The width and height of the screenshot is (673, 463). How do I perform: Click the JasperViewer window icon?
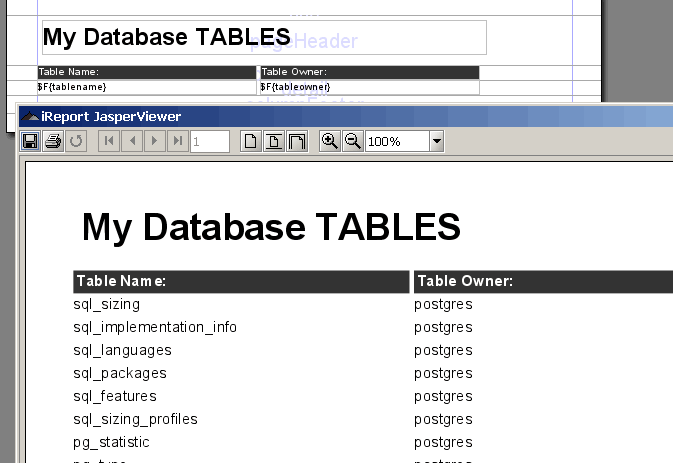tap(30, 116)
